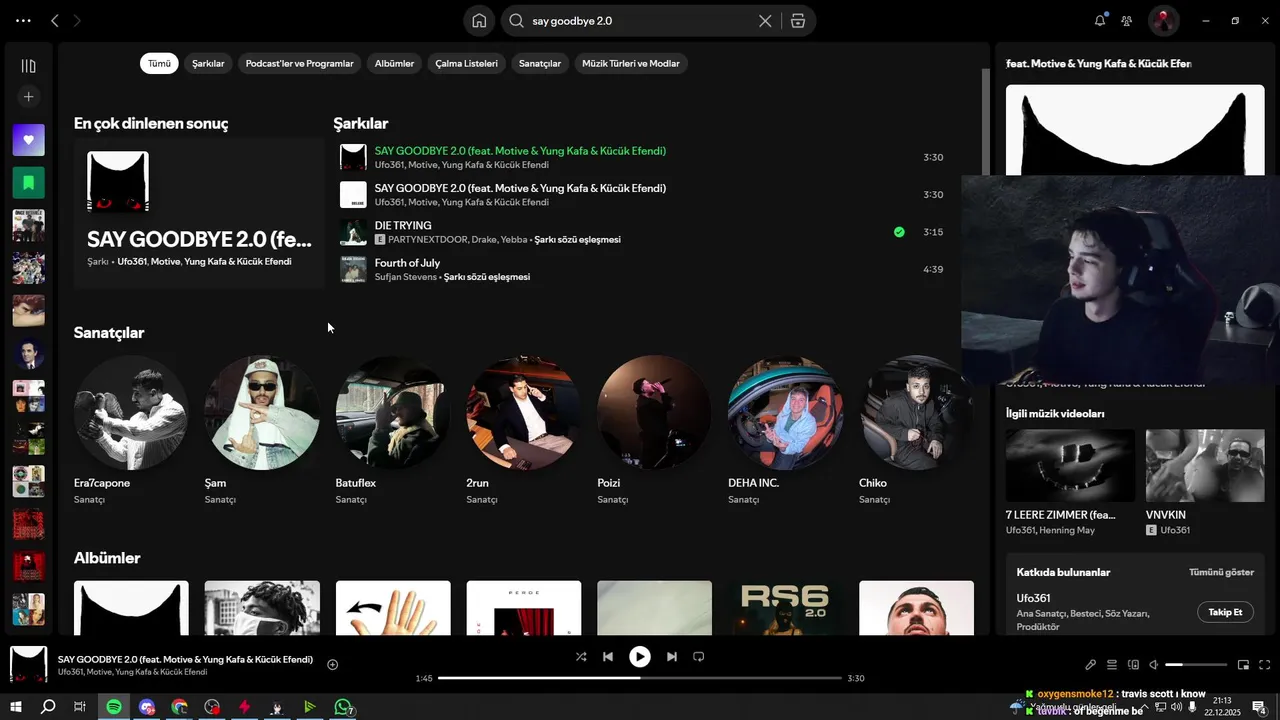This screenshot has width=1280, height=720.
Task: Add current song to Liked Songs
Action: click(x=332, y=664)
